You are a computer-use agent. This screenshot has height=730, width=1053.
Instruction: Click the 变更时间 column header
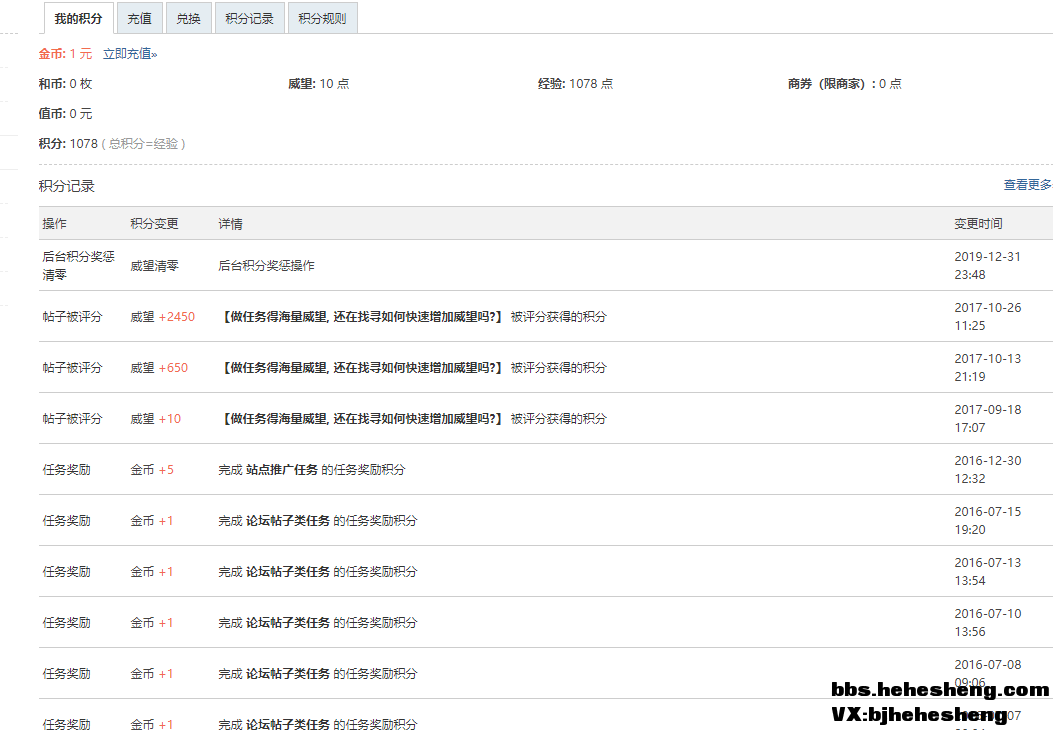(x=978, y=224)
